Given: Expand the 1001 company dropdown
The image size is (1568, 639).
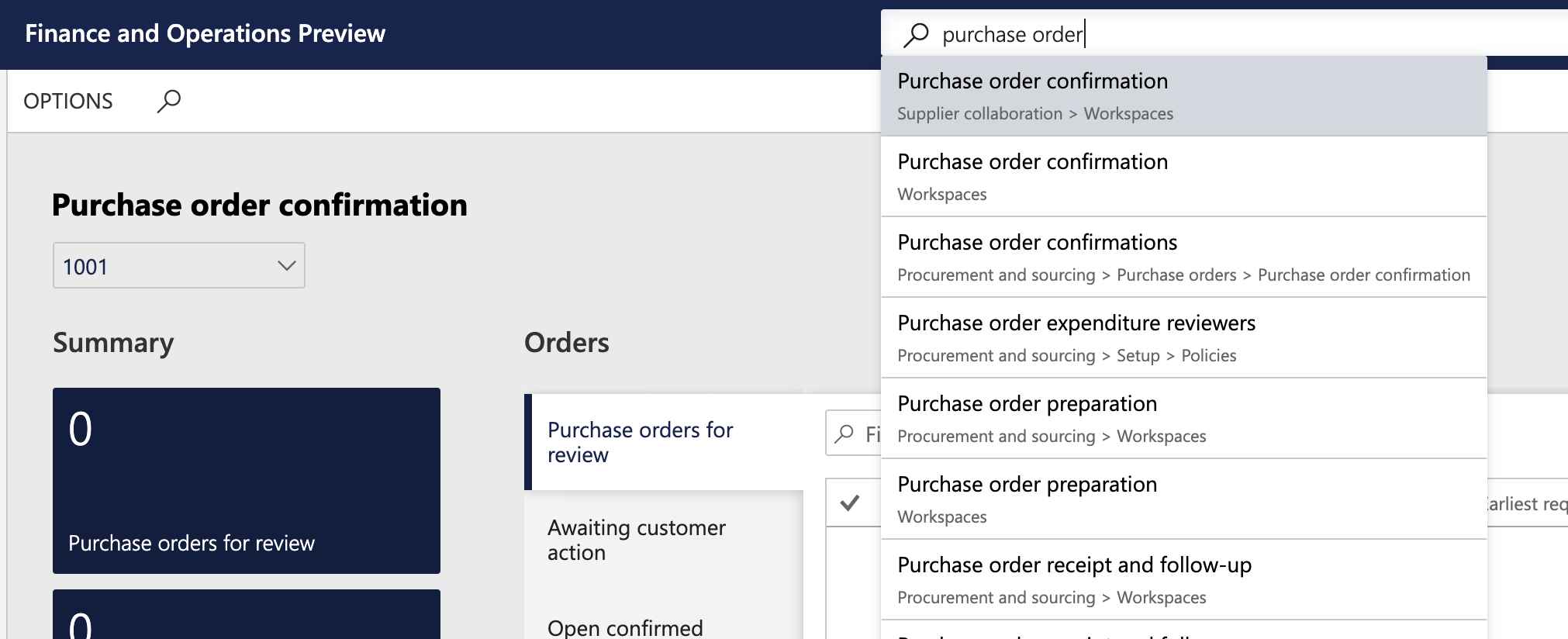Looking at the screenshot, I should tap(286, 266).
